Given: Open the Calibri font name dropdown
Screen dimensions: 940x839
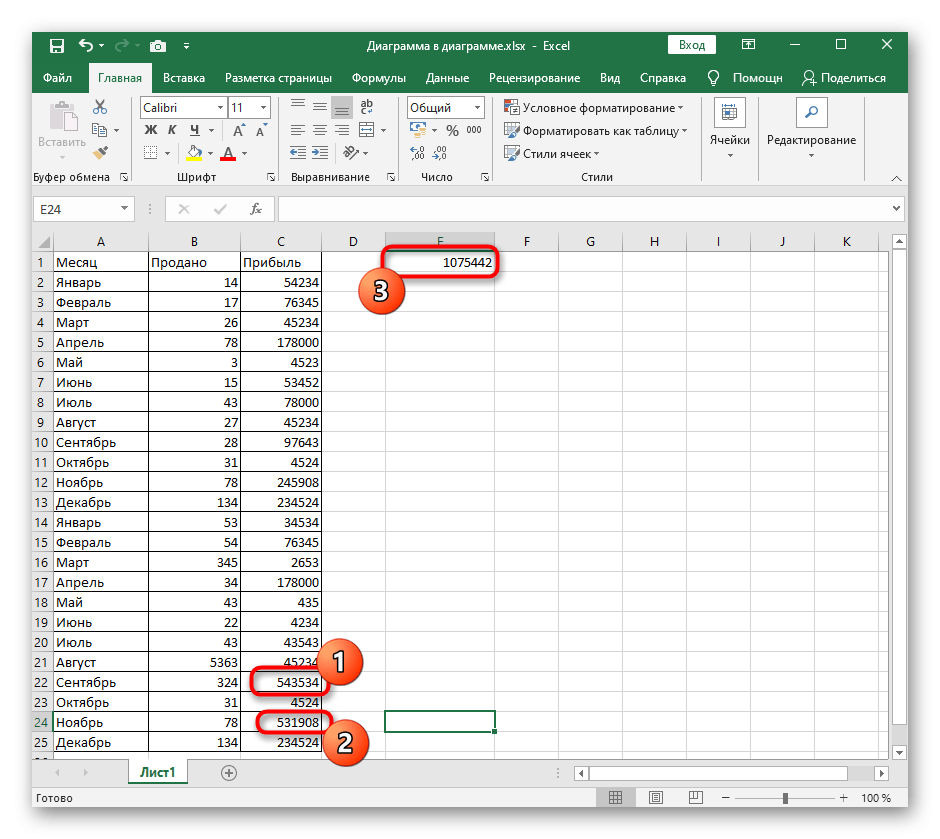Looking at the screenshot, I should [x=220, y=108].
